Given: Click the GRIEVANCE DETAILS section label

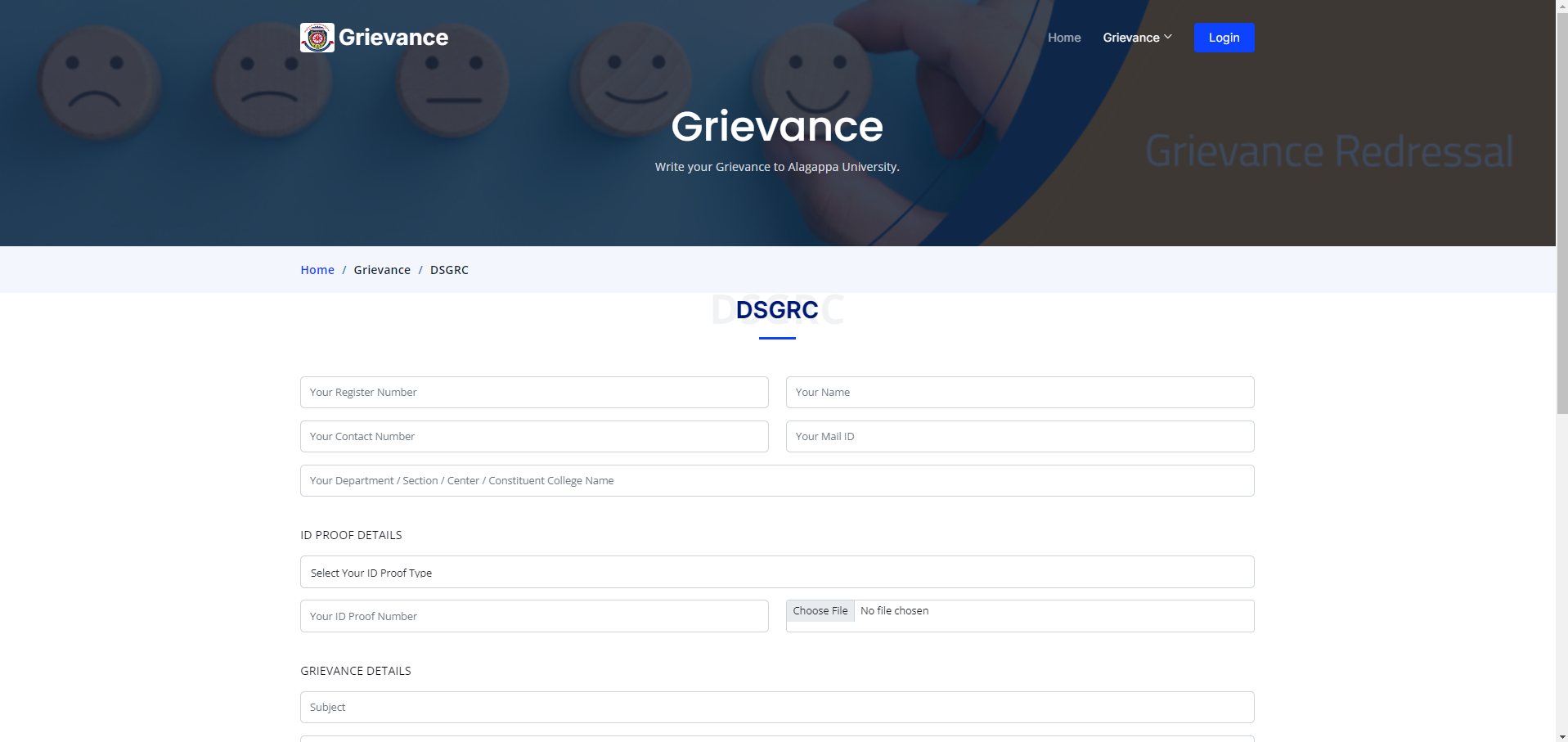Looking at the screenshot, I should coord(356,671).
